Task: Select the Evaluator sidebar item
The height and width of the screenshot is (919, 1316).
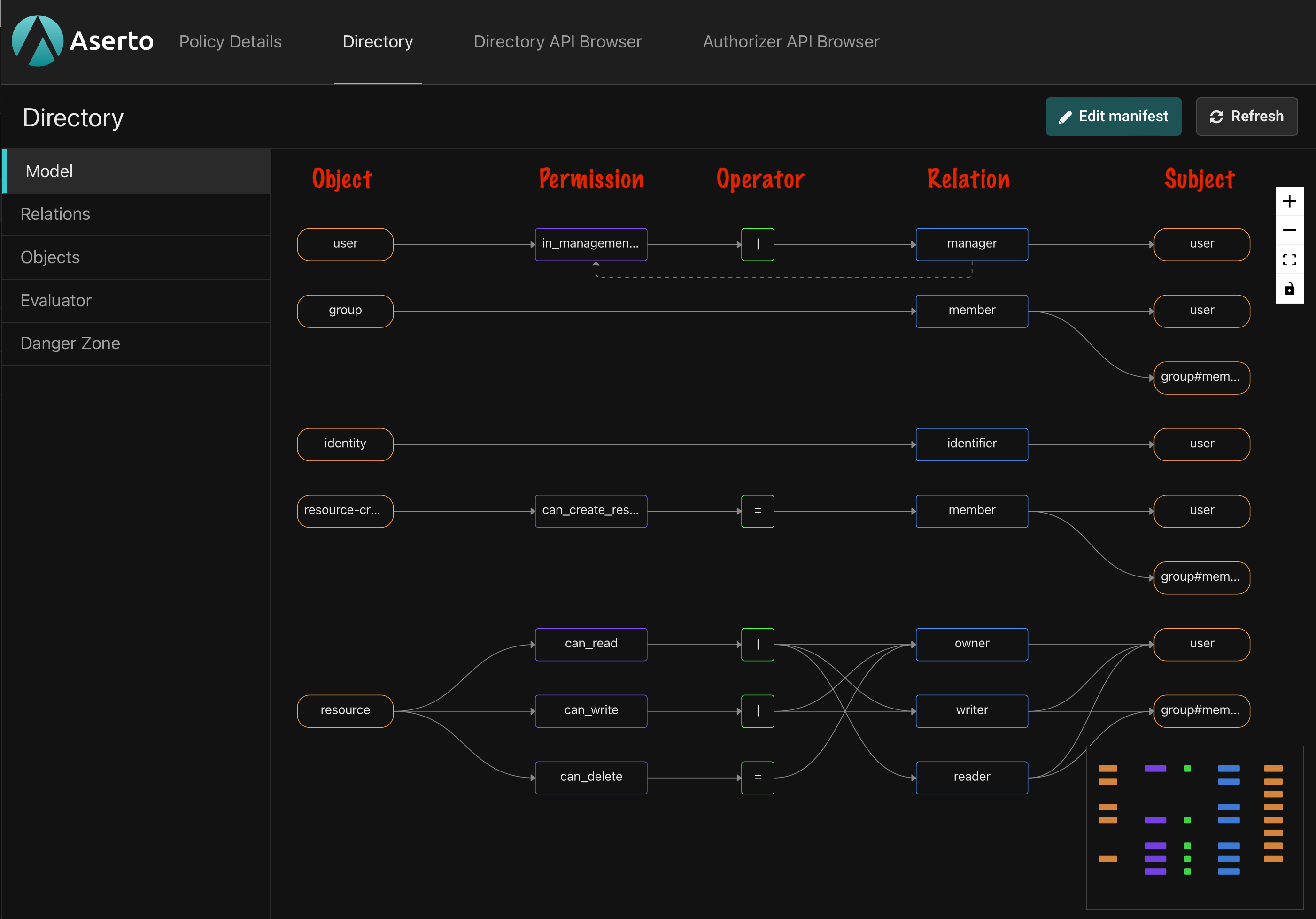Action: pos(57,300)
